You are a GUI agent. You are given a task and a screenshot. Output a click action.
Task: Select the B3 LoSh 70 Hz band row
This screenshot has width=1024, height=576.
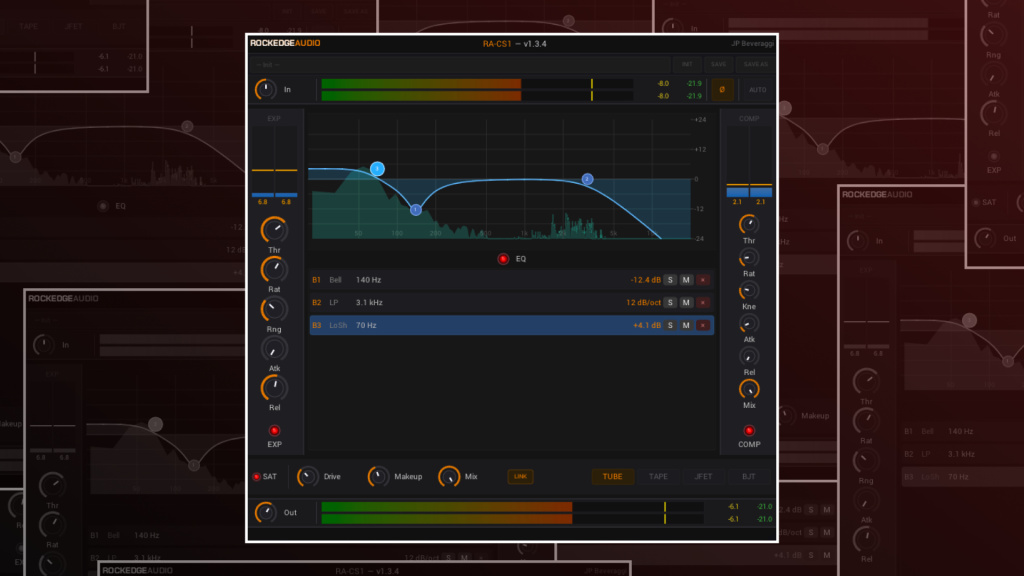511,325
